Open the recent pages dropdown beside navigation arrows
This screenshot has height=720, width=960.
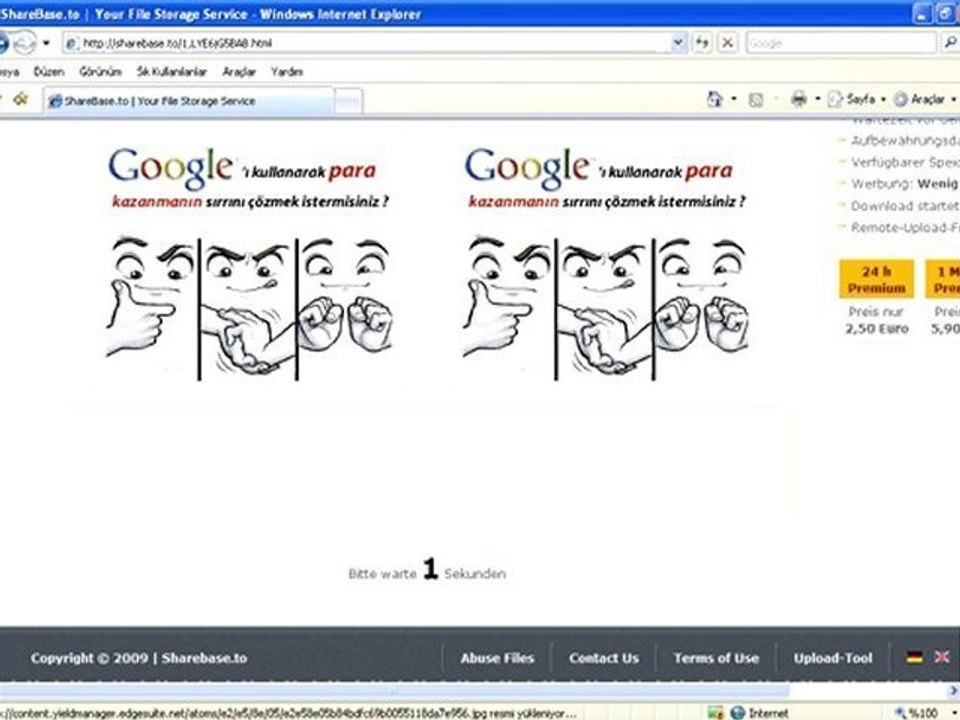(x=46, y=43)
